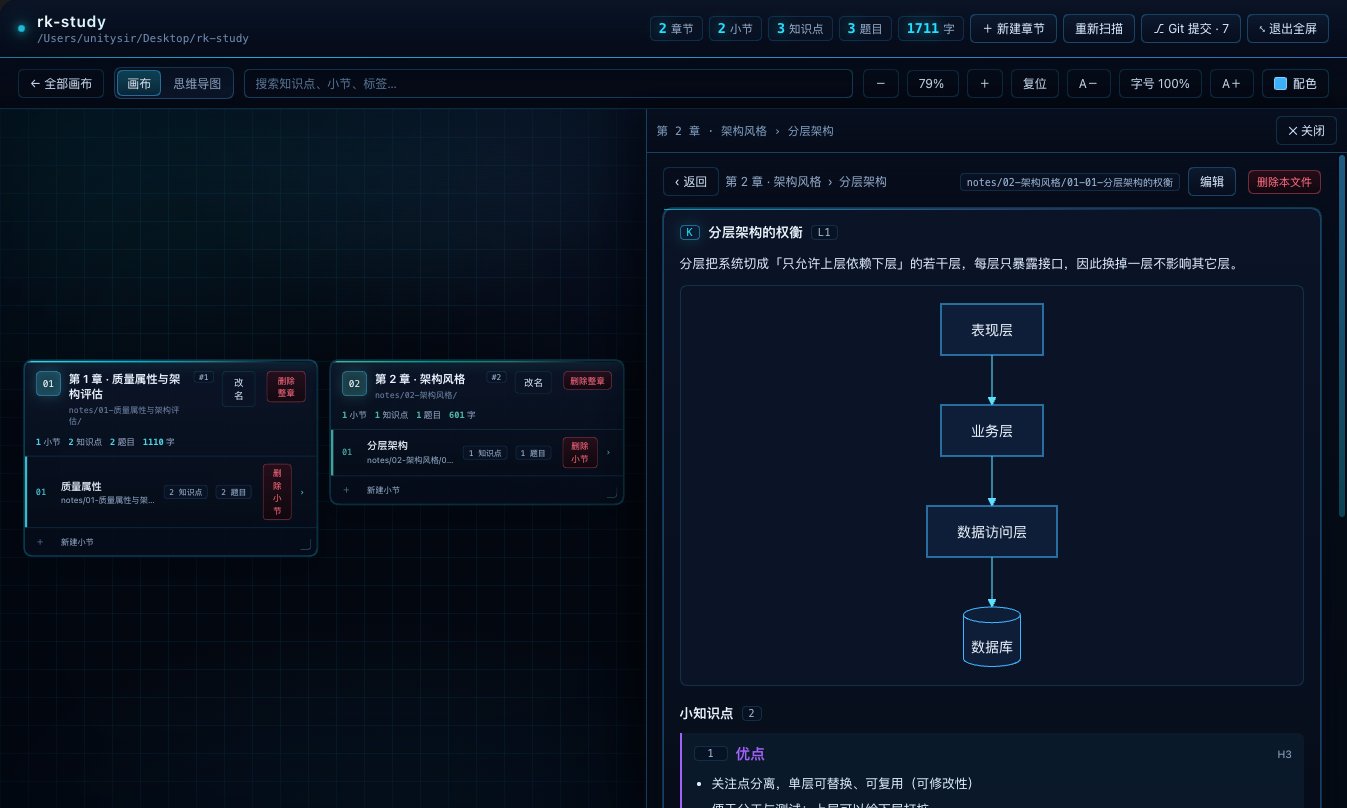This screenshot has width=1347, height=808.
Task: Click 新建小节 in chapter 2 card
Action: [383, 491]
